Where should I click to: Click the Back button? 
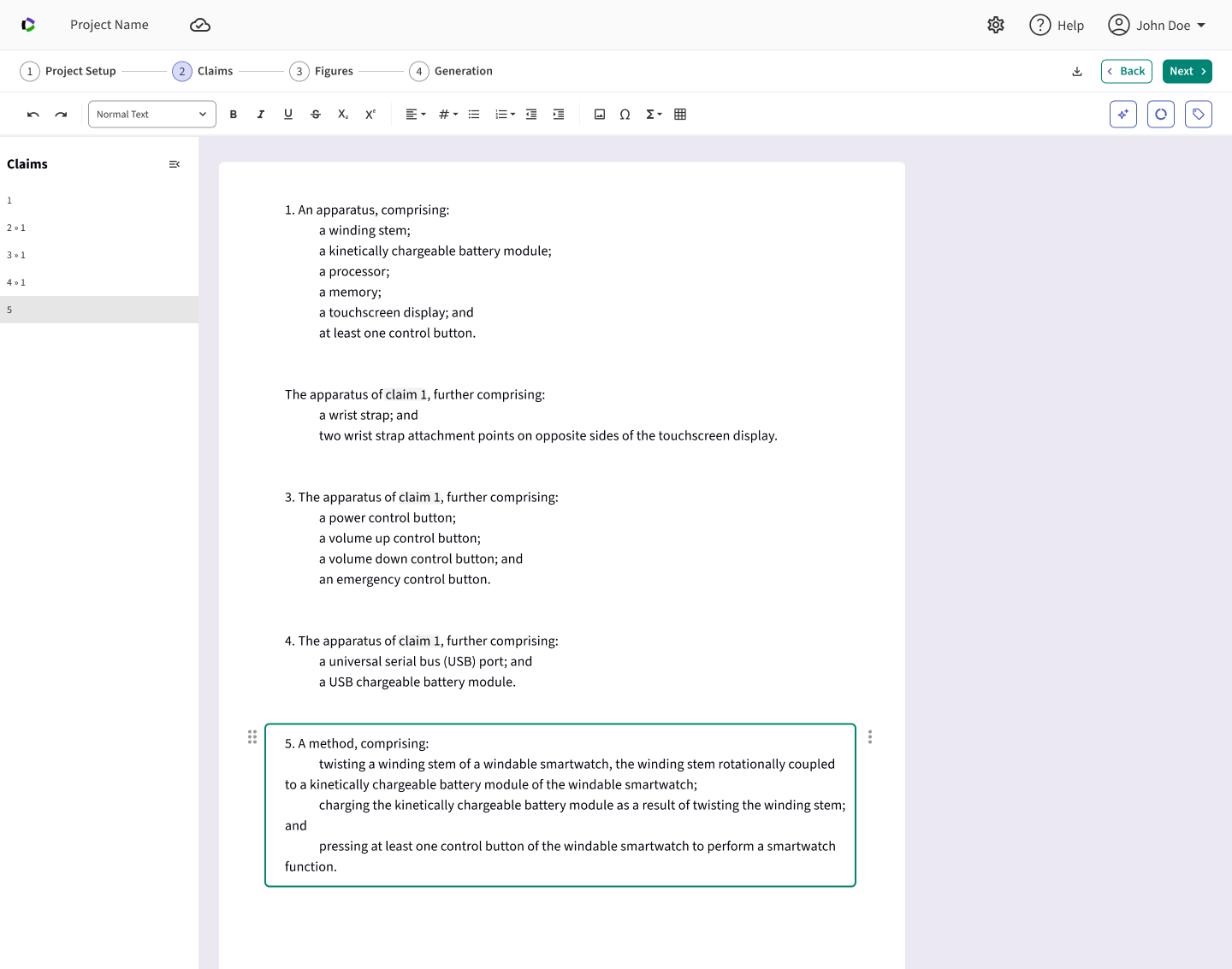1127,72
